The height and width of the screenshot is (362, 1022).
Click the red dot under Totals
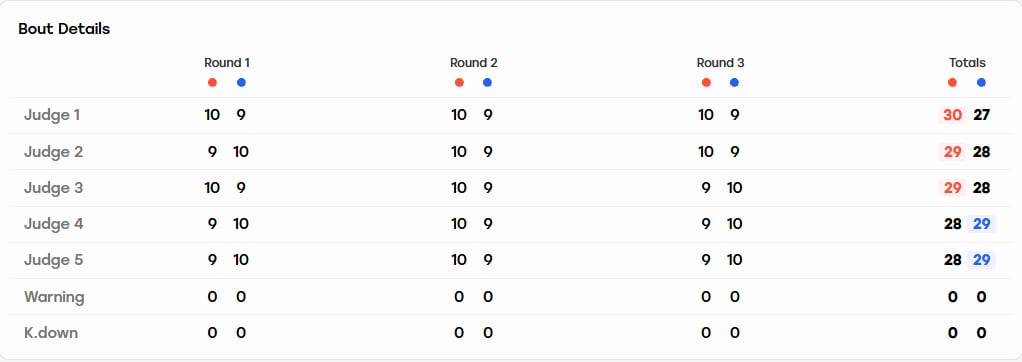tap(952, 83)
